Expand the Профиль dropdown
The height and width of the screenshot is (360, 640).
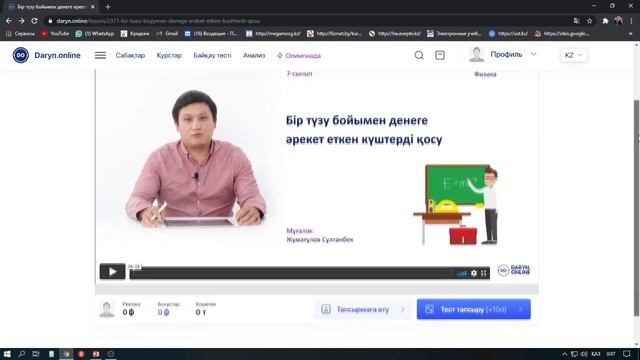513,54
